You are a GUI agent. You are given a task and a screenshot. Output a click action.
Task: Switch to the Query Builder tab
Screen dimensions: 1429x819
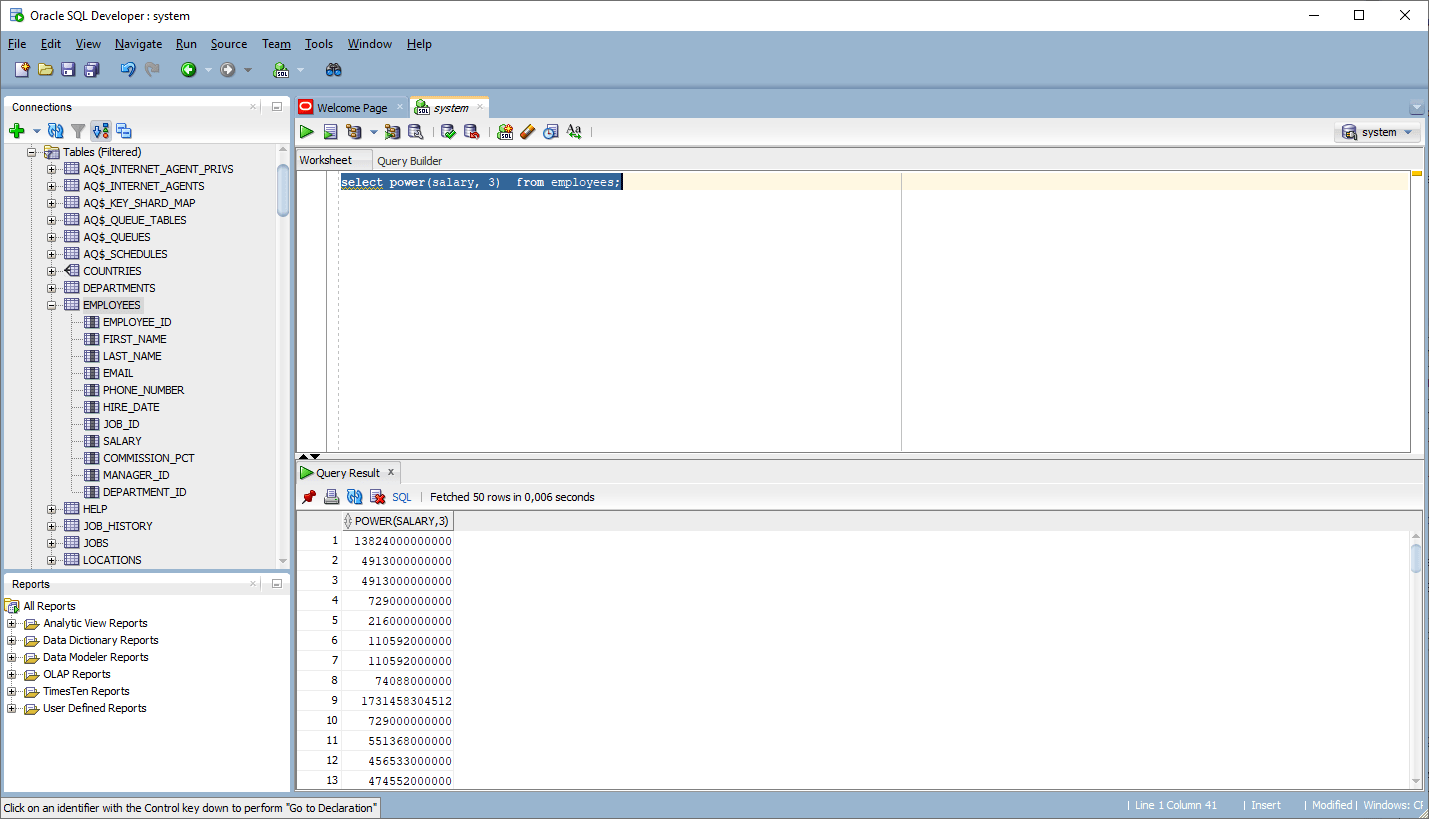(409, 160)
